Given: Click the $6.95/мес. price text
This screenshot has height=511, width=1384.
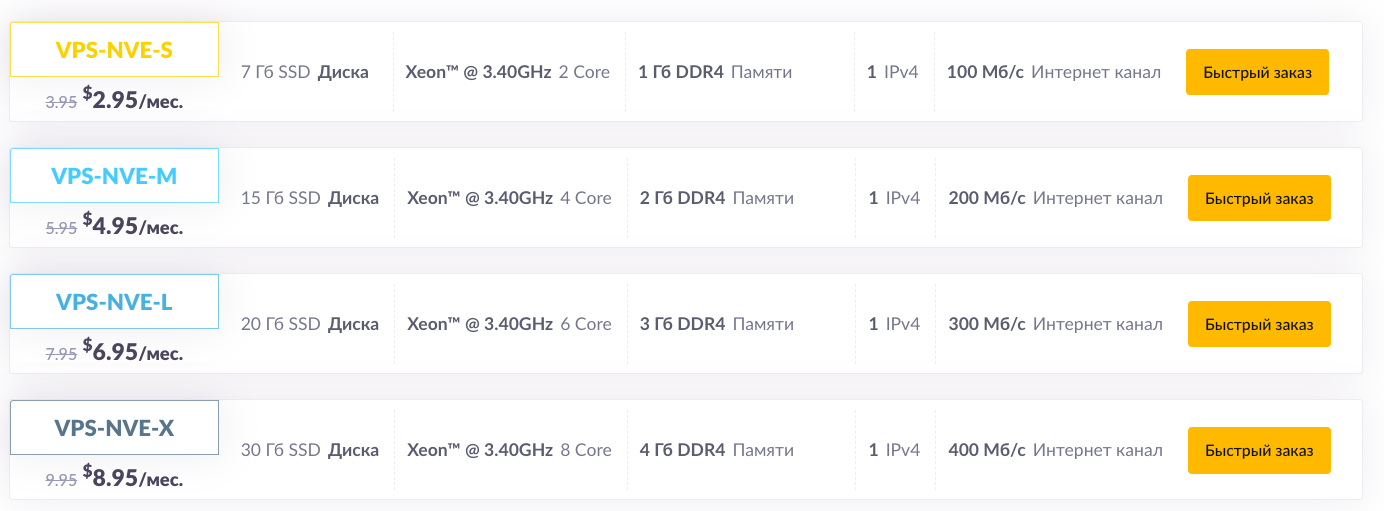Looking at the screenshot, I should [x=133, y=351].
